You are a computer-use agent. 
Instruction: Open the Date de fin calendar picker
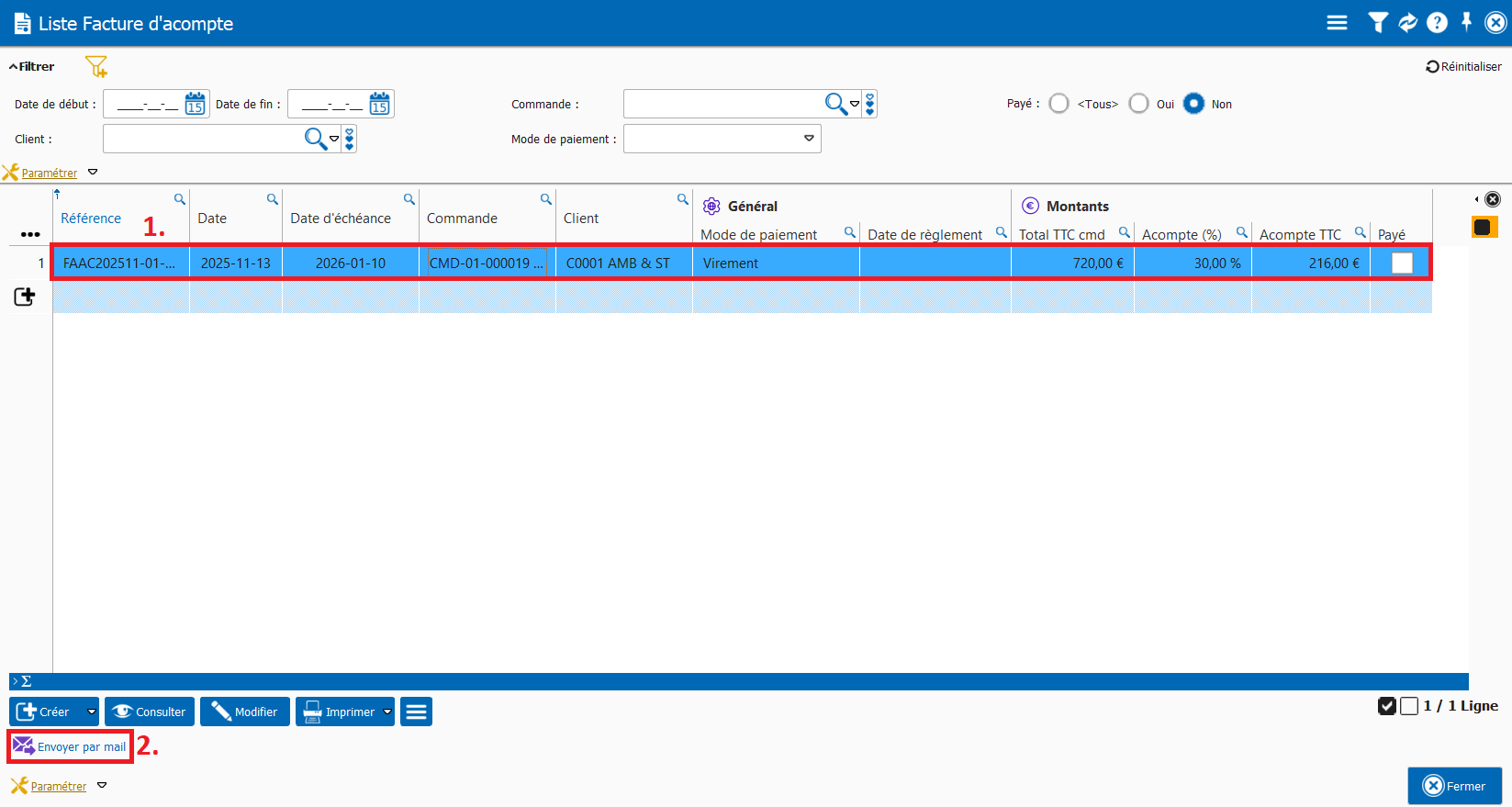[379, 104]
